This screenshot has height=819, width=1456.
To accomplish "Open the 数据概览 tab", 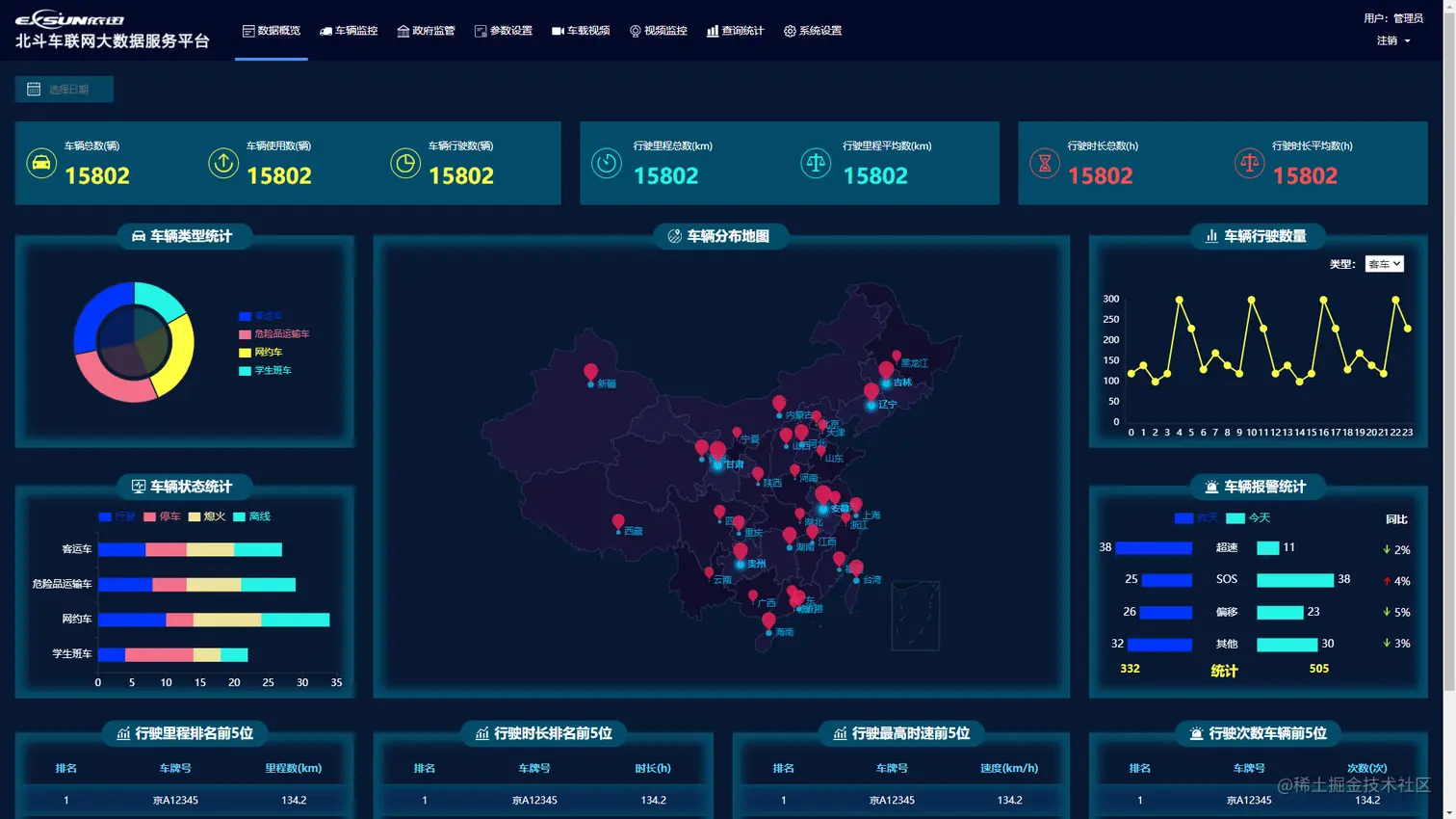I will coord(272,31).
